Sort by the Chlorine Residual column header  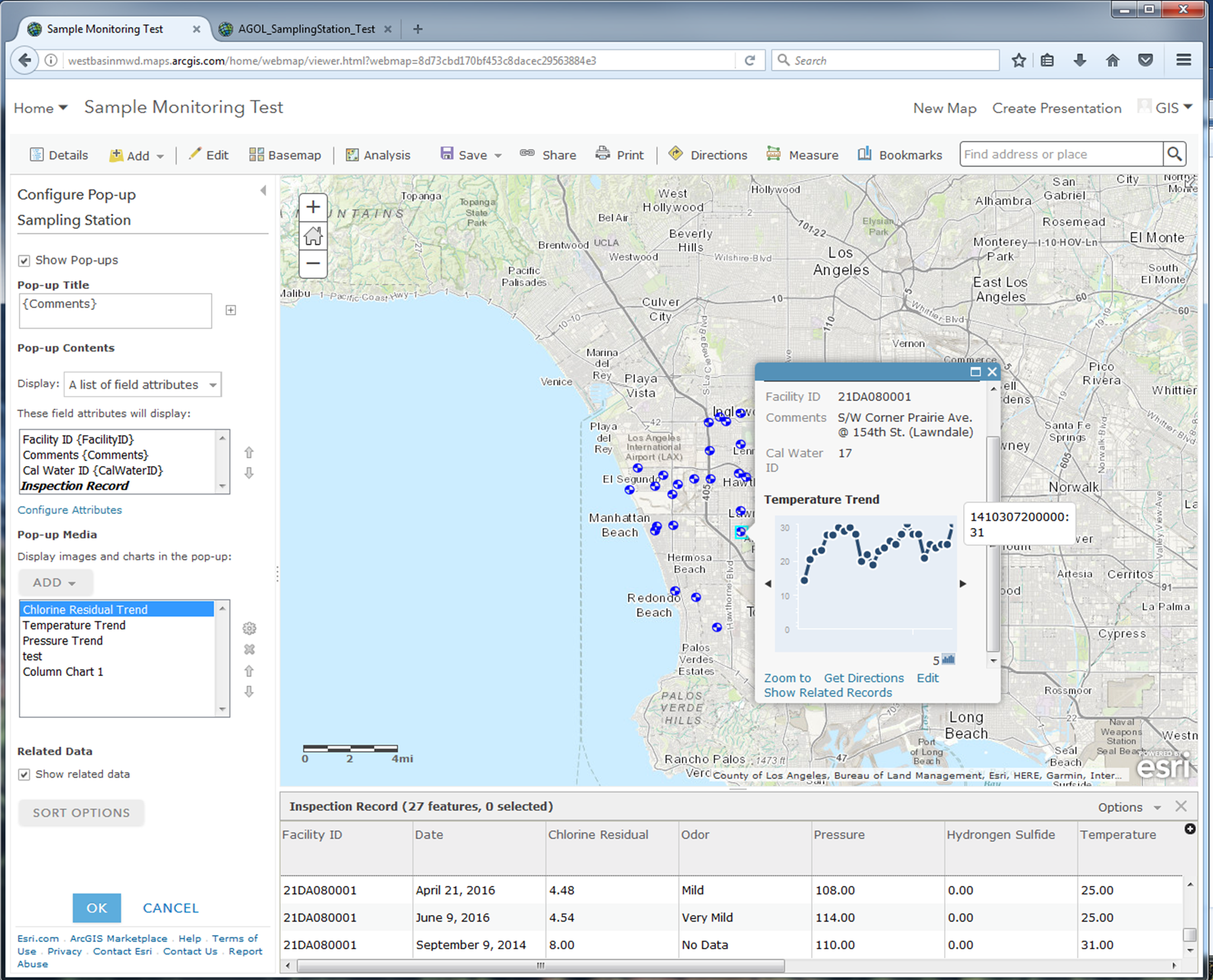point(598,834)
